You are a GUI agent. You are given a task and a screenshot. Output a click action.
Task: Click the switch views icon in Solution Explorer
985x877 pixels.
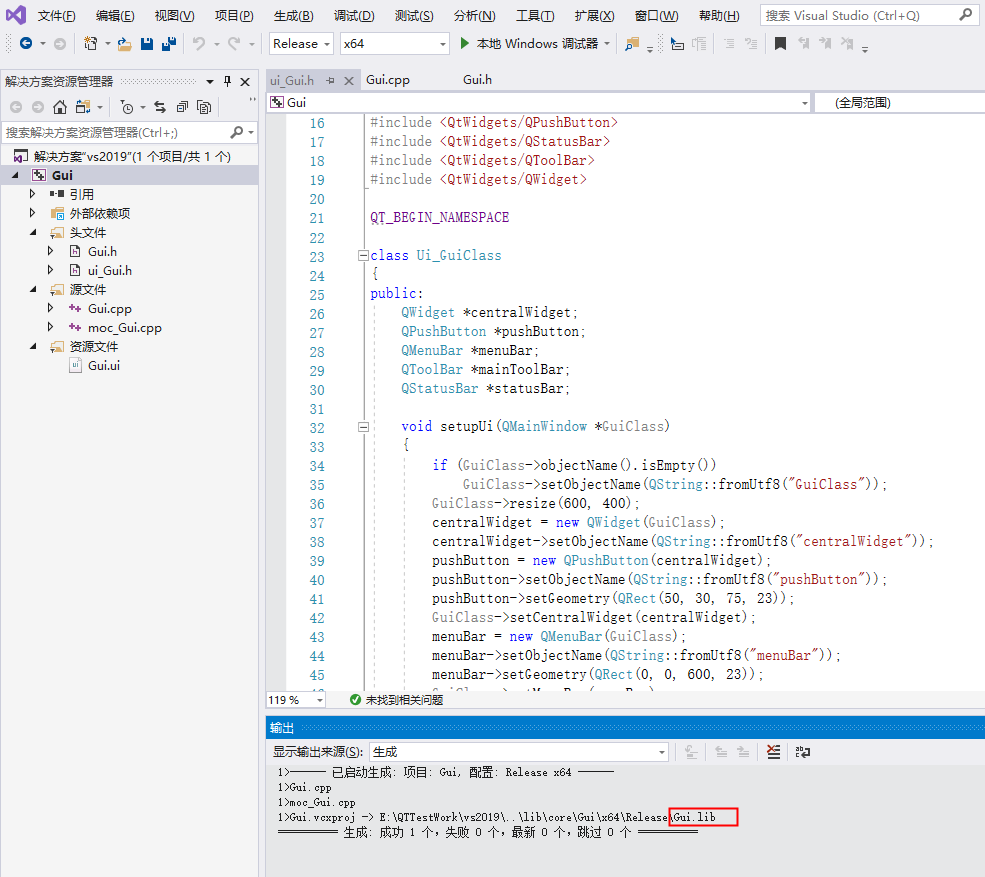pos(83,107)
